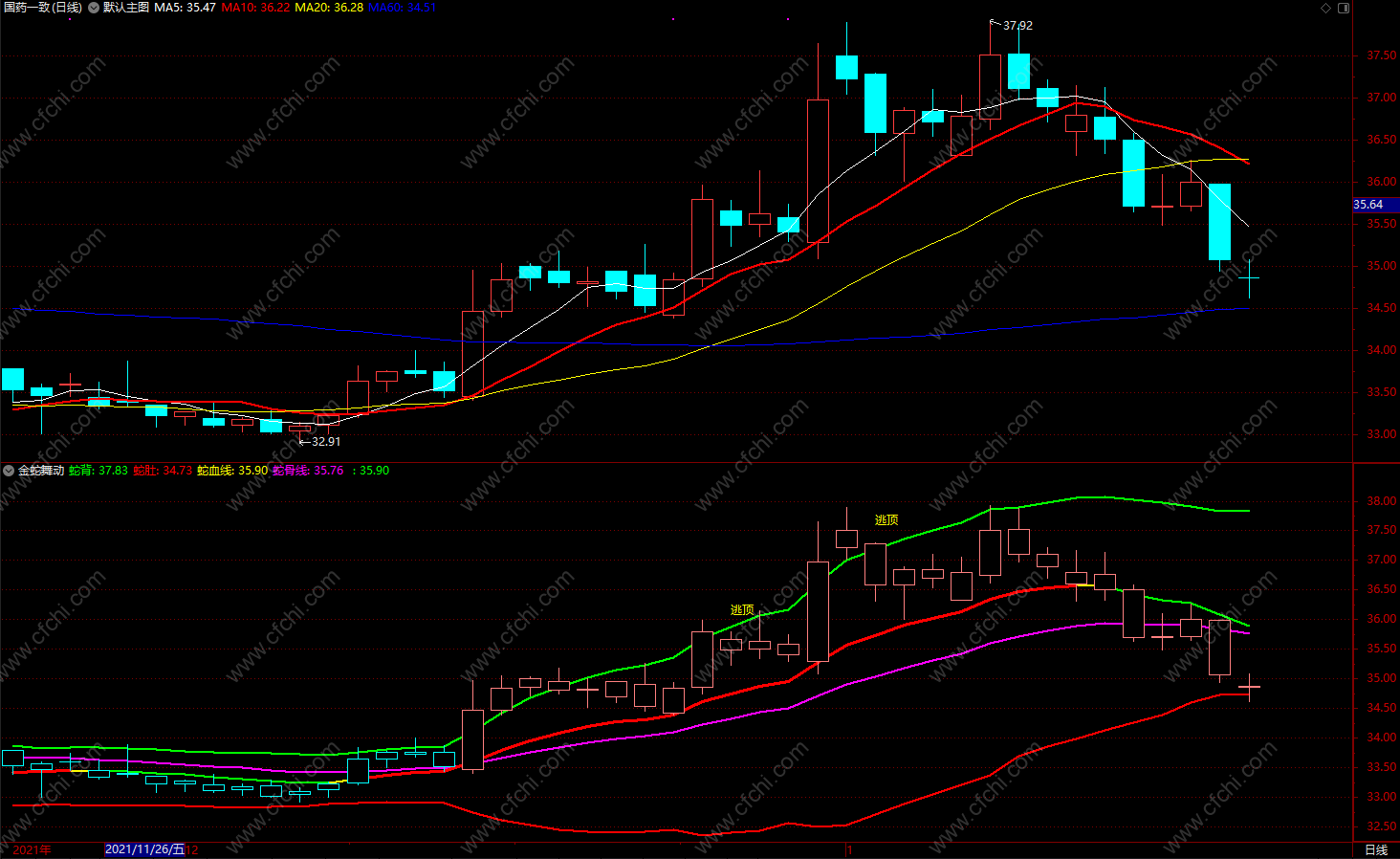The image size is (1400, 859).
Task: Click the 37.50 label on main price axis
Action: click(1381, 55)
